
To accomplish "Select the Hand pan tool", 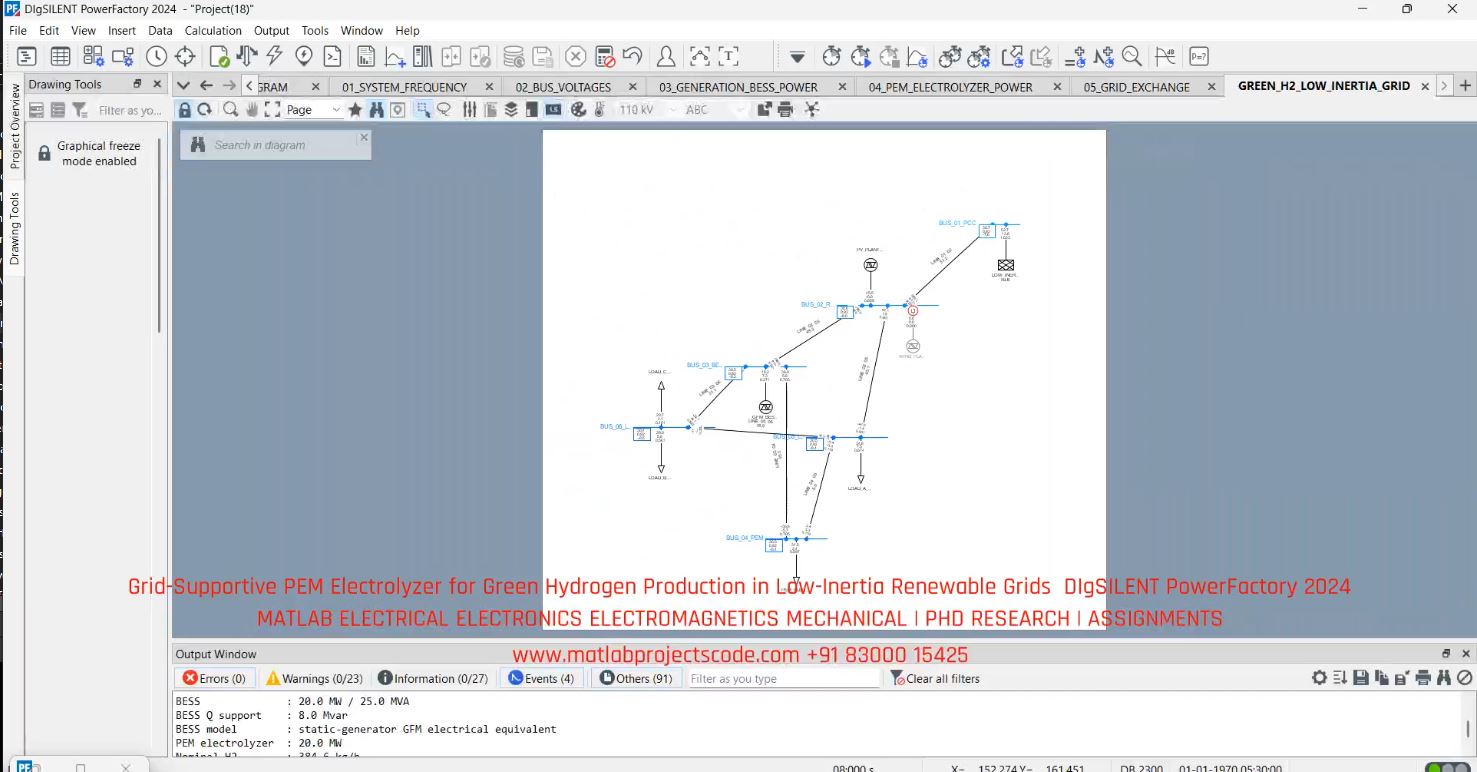I will point(252,110).
